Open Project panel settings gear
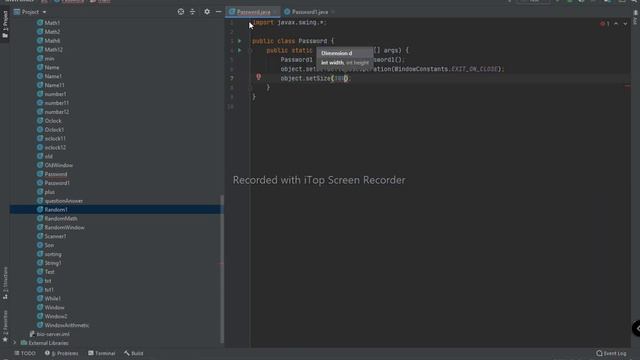Viewport: 640px width, 360px height. click(x=207, y=12)
